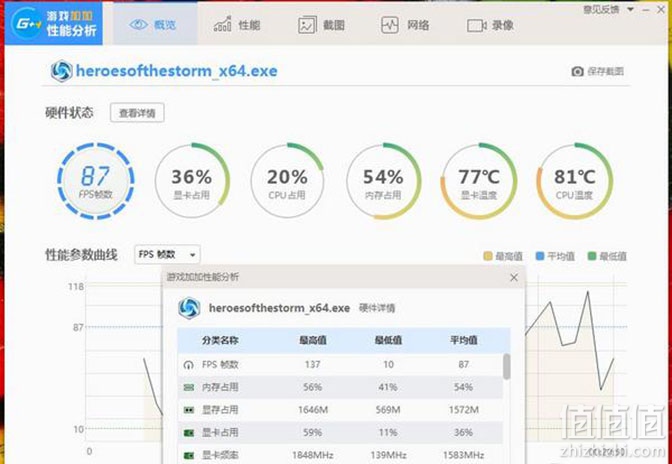The image size is (672, 464).
Task: Close the 游戏加加性能分析 detail popup
Action: 514,278
